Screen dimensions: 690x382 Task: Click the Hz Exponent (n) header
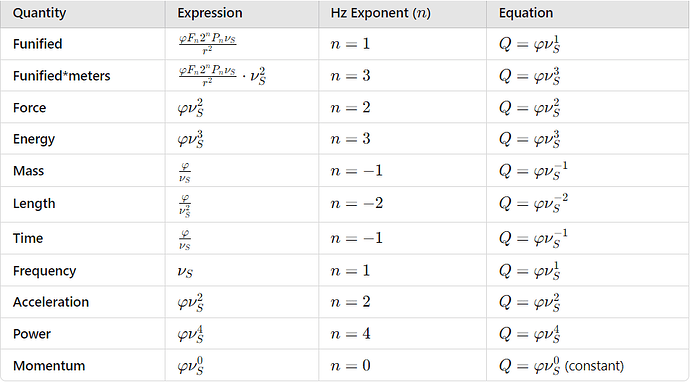point(381,13)
